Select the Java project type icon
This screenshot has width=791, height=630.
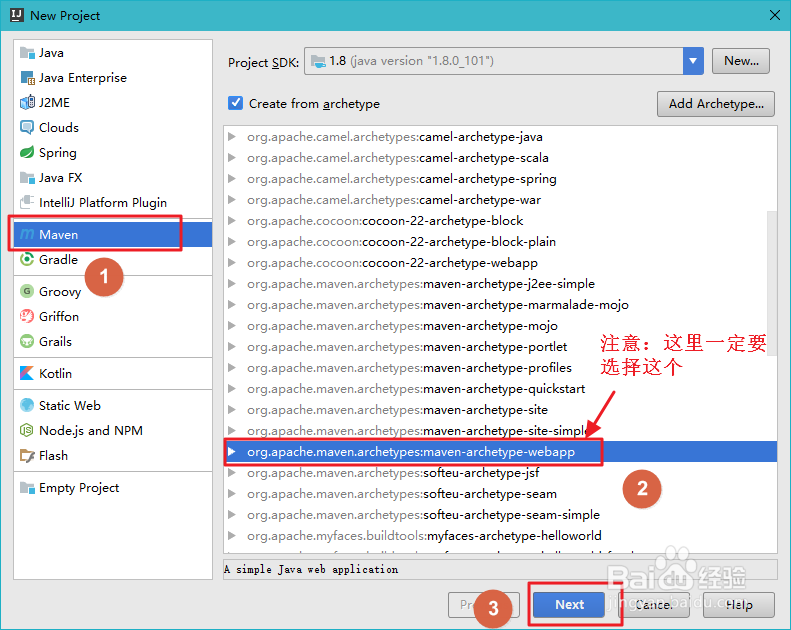[x=27, y=52]
